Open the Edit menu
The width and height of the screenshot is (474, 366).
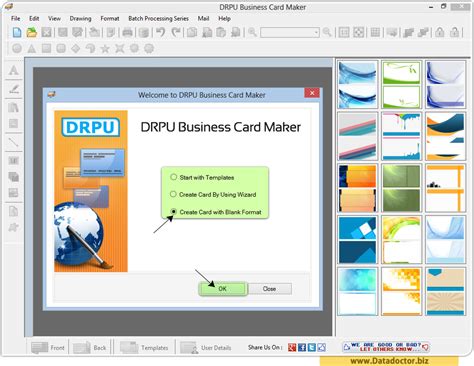(34, 18)
